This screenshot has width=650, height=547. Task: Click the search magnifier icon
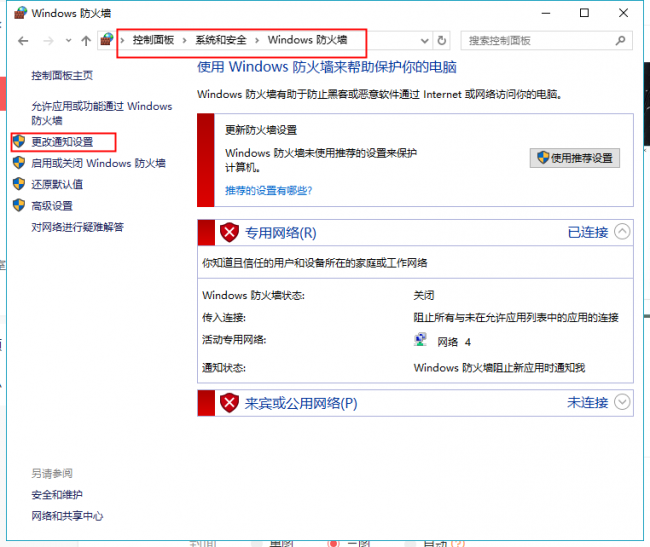(x=620, y=41)
